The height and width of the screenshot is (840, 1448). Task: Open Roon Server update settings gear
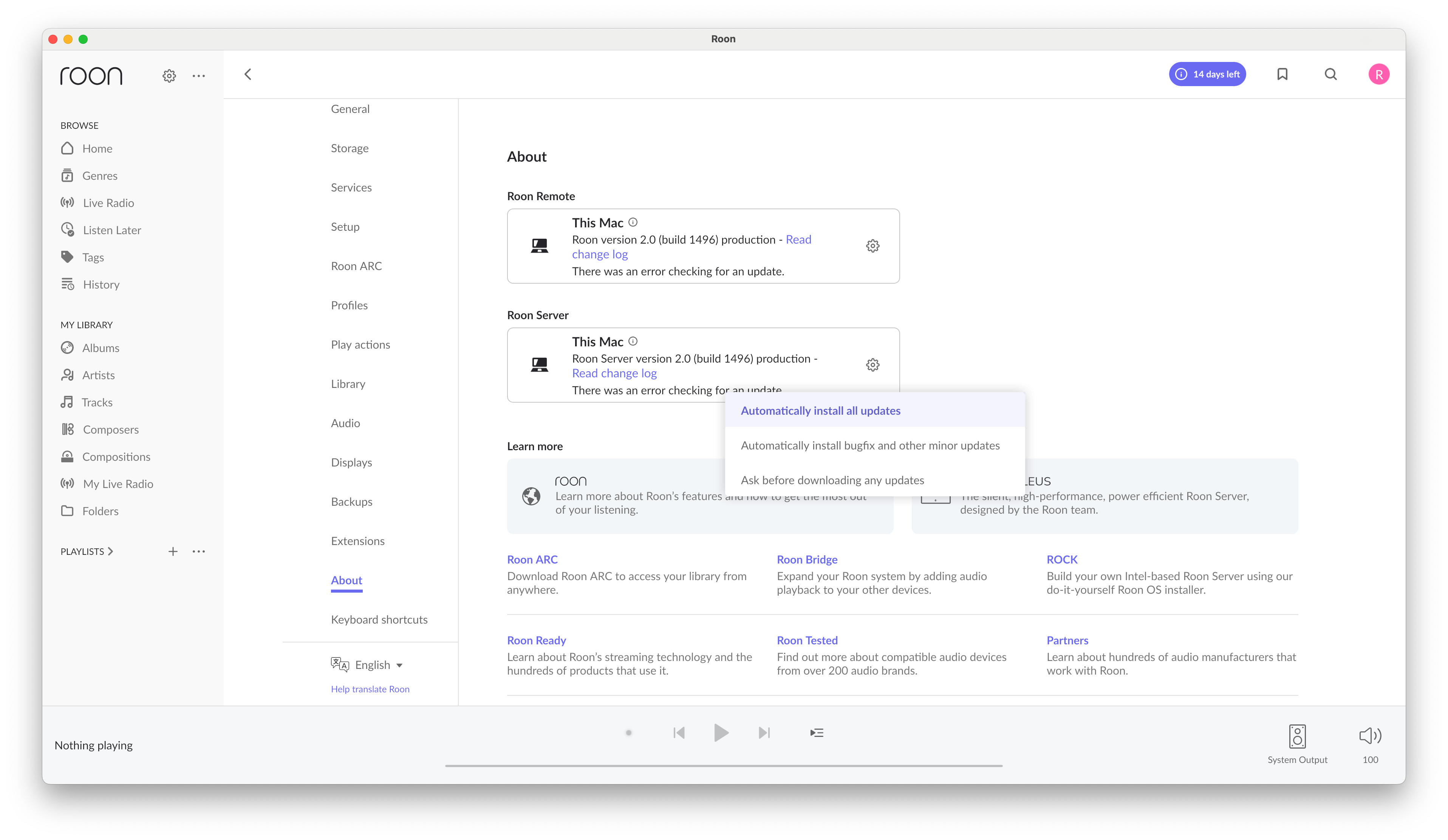[872, 364]
